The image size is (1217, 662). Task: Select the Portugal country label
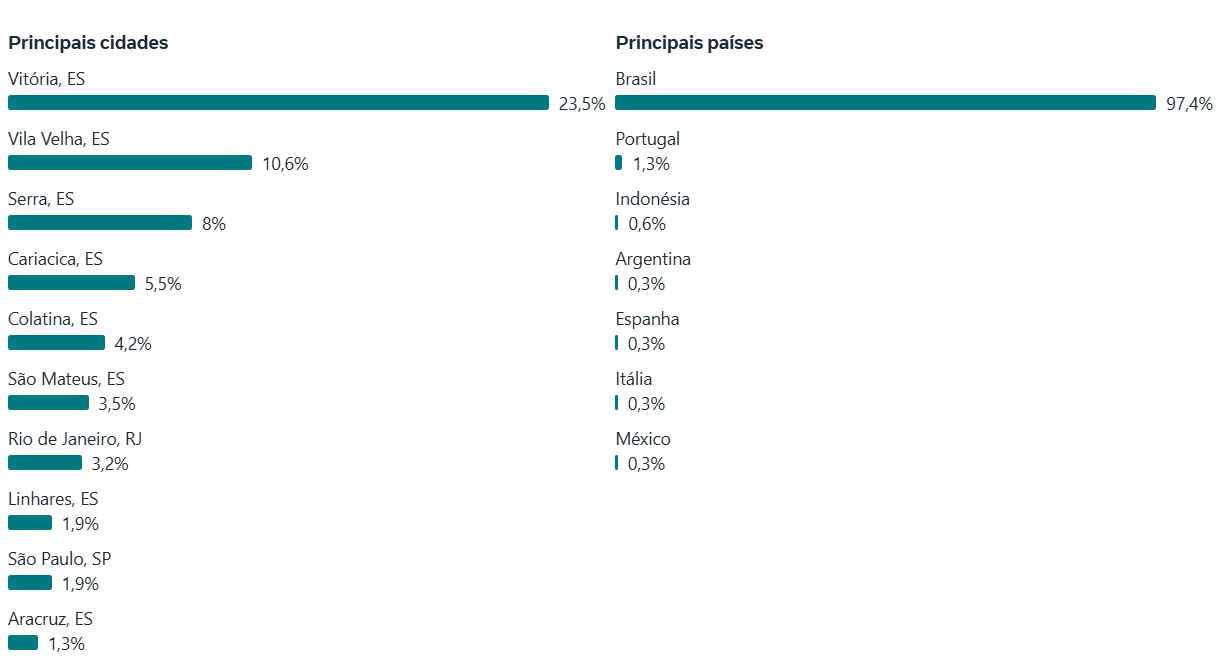[x=647, y=139]
